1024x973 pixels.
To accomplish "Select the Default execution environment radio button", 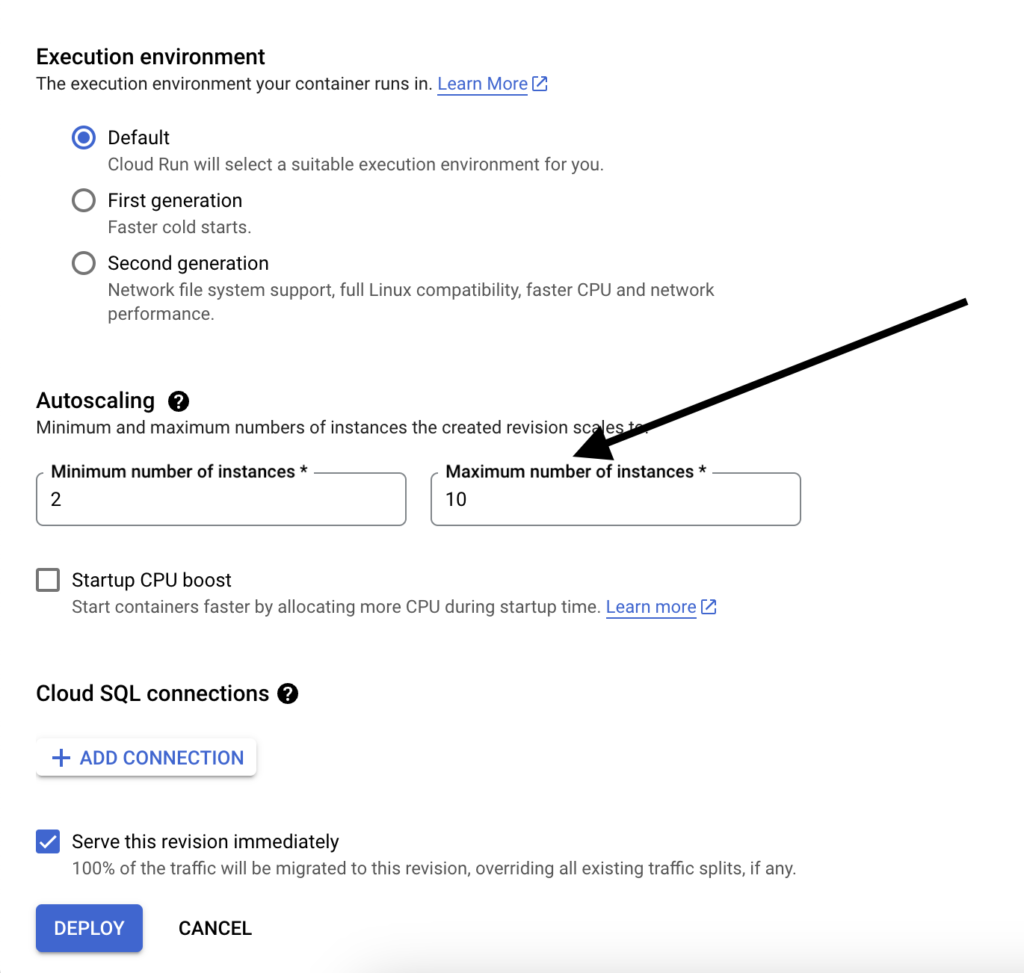I will coord(83,137).
